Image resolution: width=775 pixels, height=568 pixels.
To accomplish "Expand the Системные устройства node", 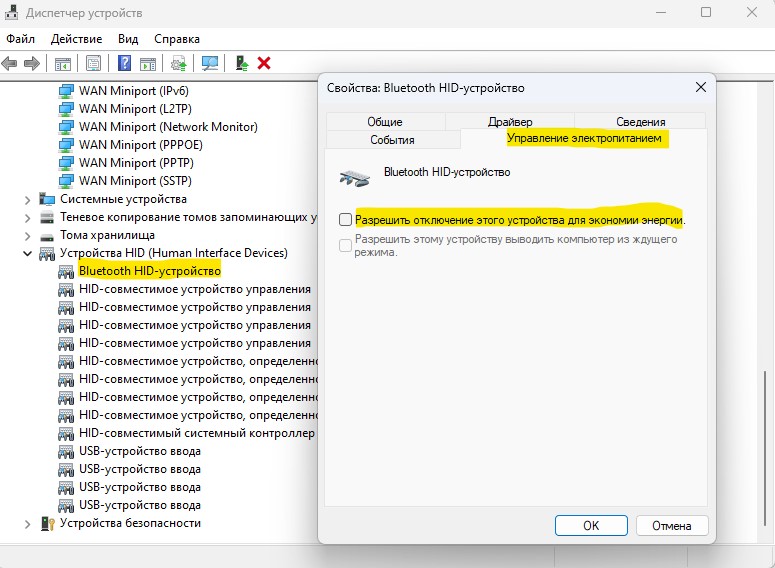I will pos(27,200).
